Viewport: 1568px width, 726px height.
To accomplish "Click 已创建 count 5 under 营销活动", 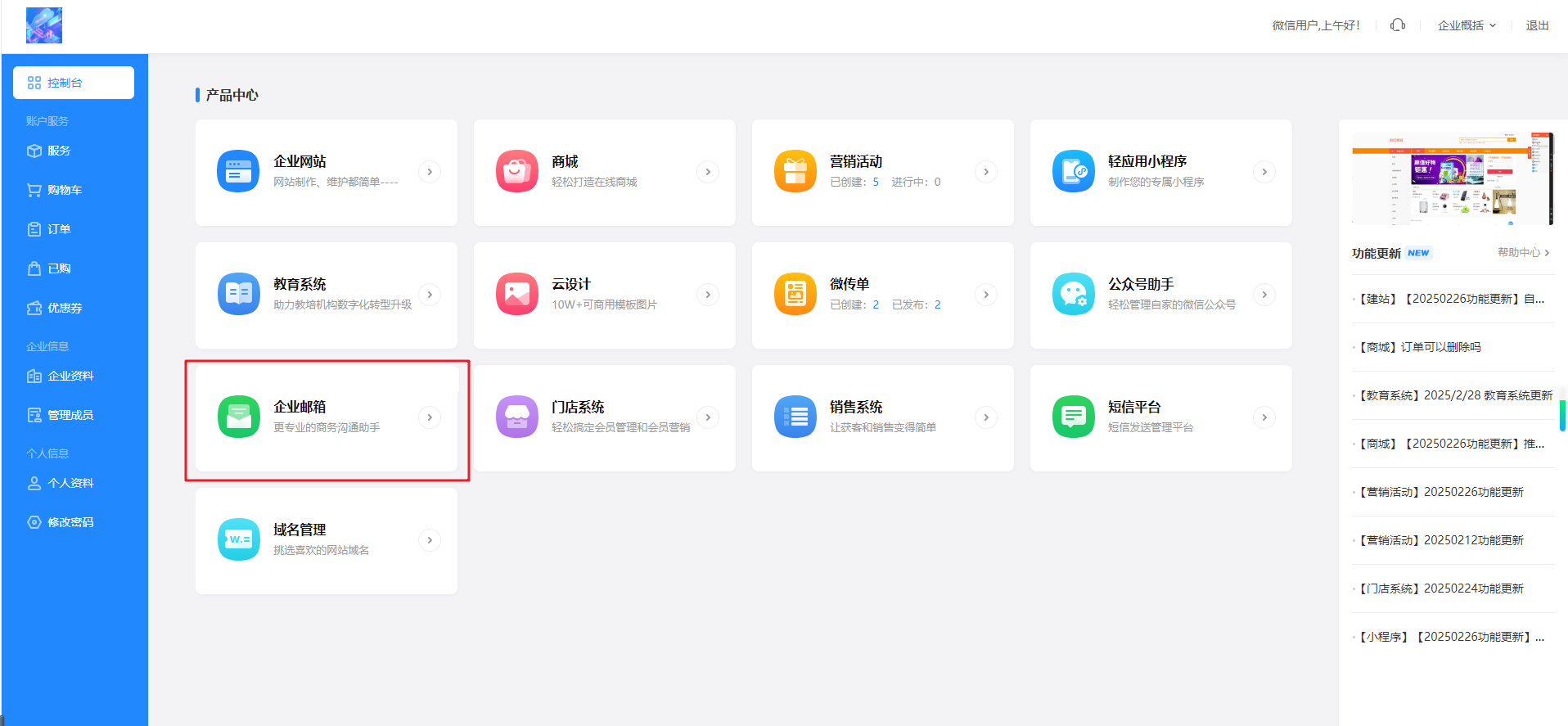I will click(x=876, y=182).
